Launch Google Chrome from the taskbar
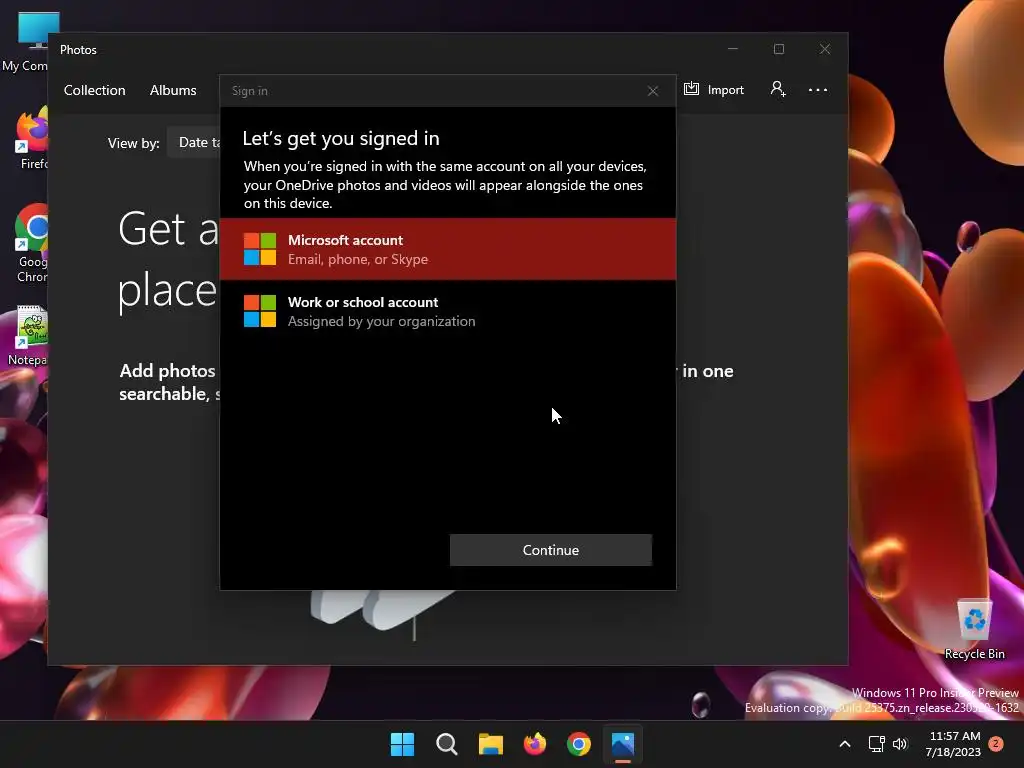1024x768 pixels. [x=579, y=744]
